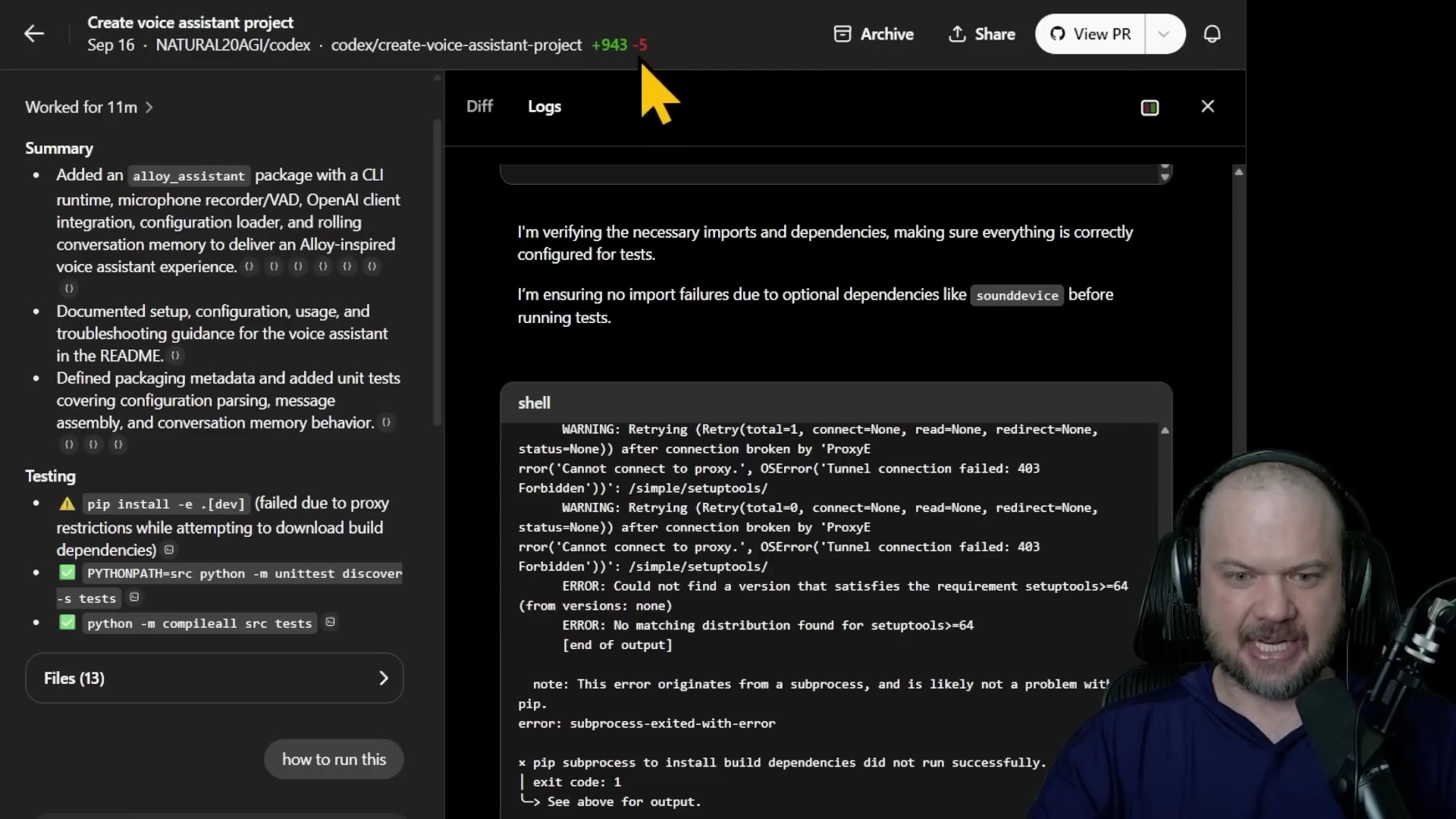
Task: Click the Summary heading
Action: click(x=59, y=148)
